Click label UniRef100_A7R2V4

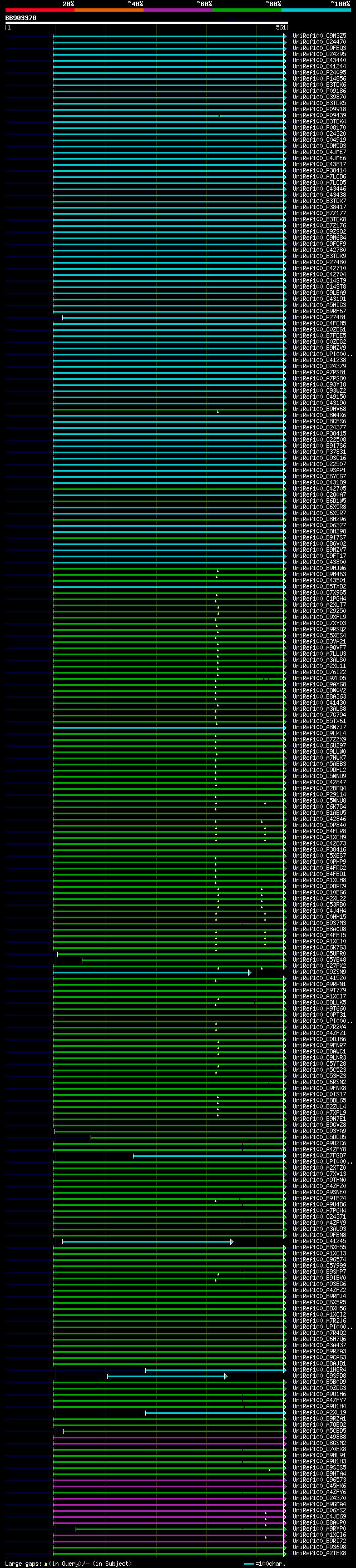(319, 1027)
